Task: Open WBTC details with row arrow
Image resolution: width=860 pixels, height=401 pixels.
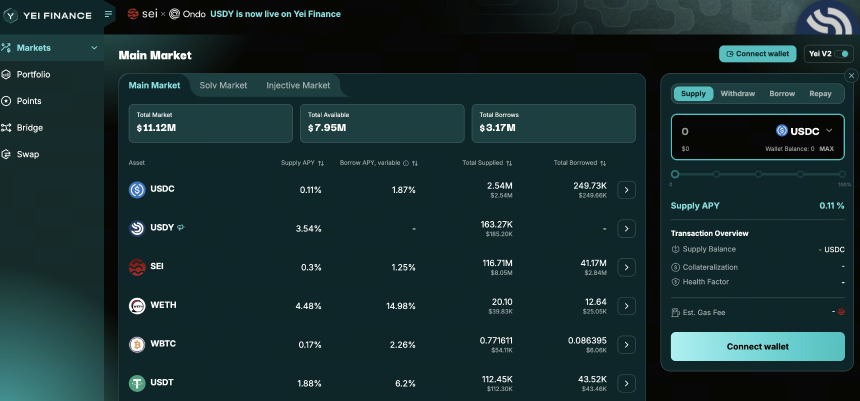Action: [x=626, y=344]
